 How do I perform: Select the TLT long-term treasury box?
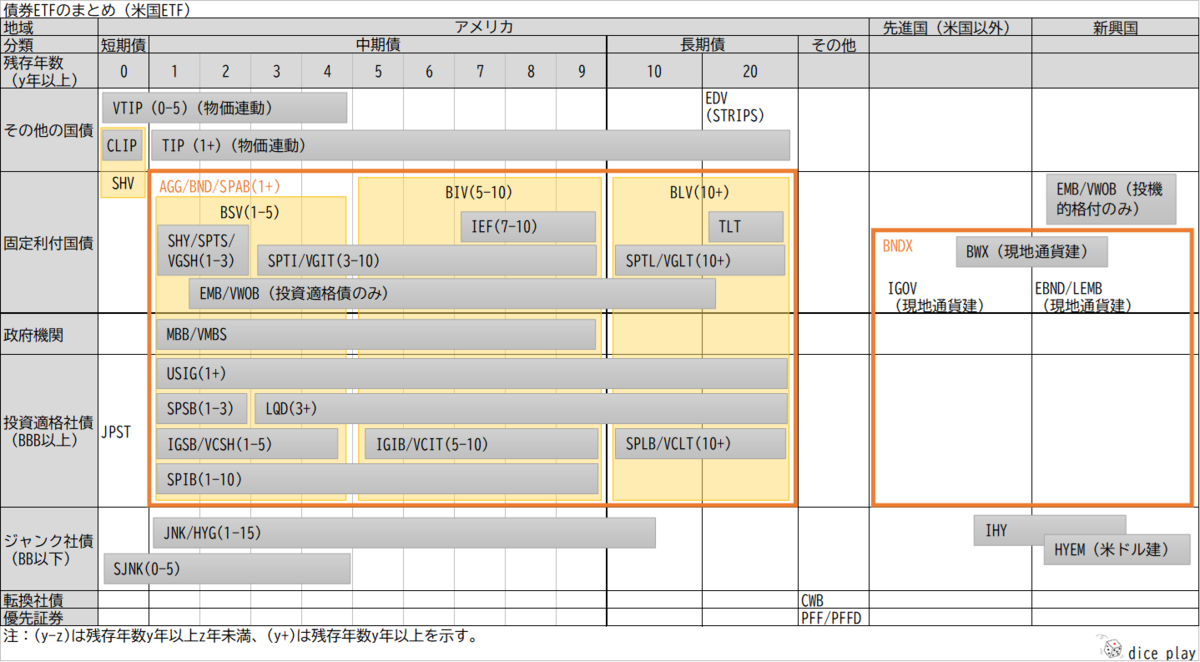tap(745, 226)
